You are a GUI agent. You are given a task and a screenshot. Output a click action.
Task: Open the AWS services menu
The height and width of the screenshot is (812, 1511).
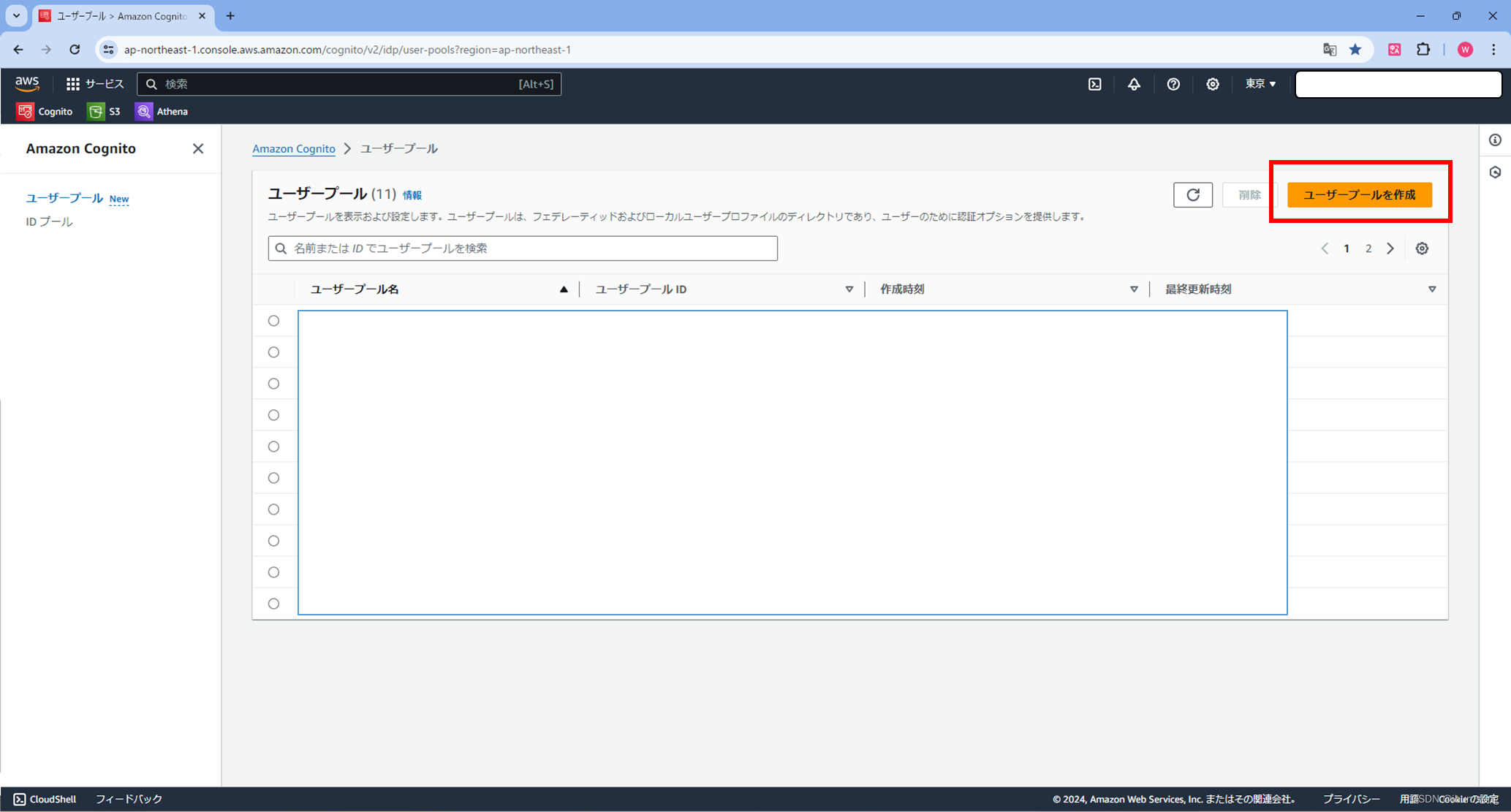click(95, 84)
